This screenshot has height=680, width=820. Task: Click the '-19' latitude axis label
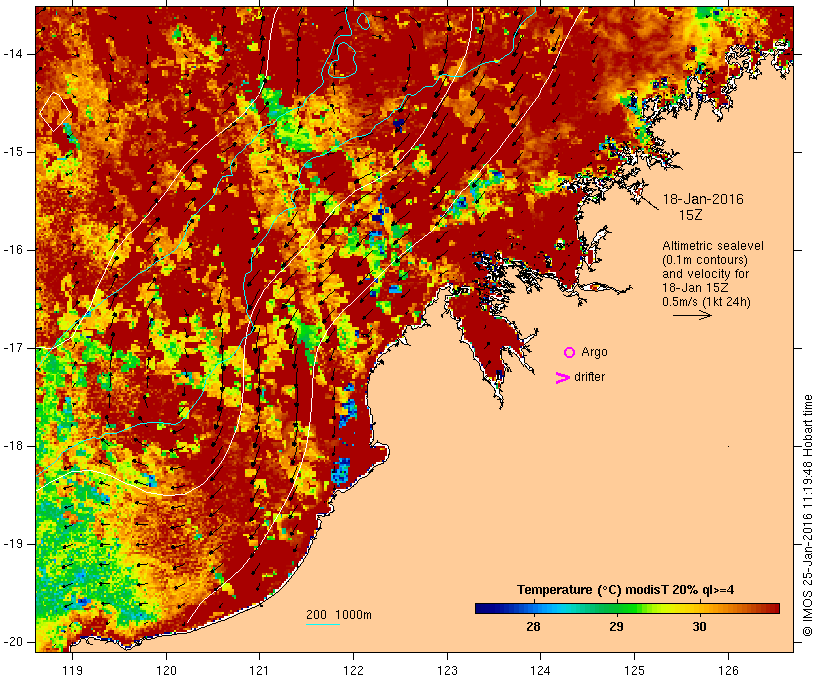click(x=13, y=544)
